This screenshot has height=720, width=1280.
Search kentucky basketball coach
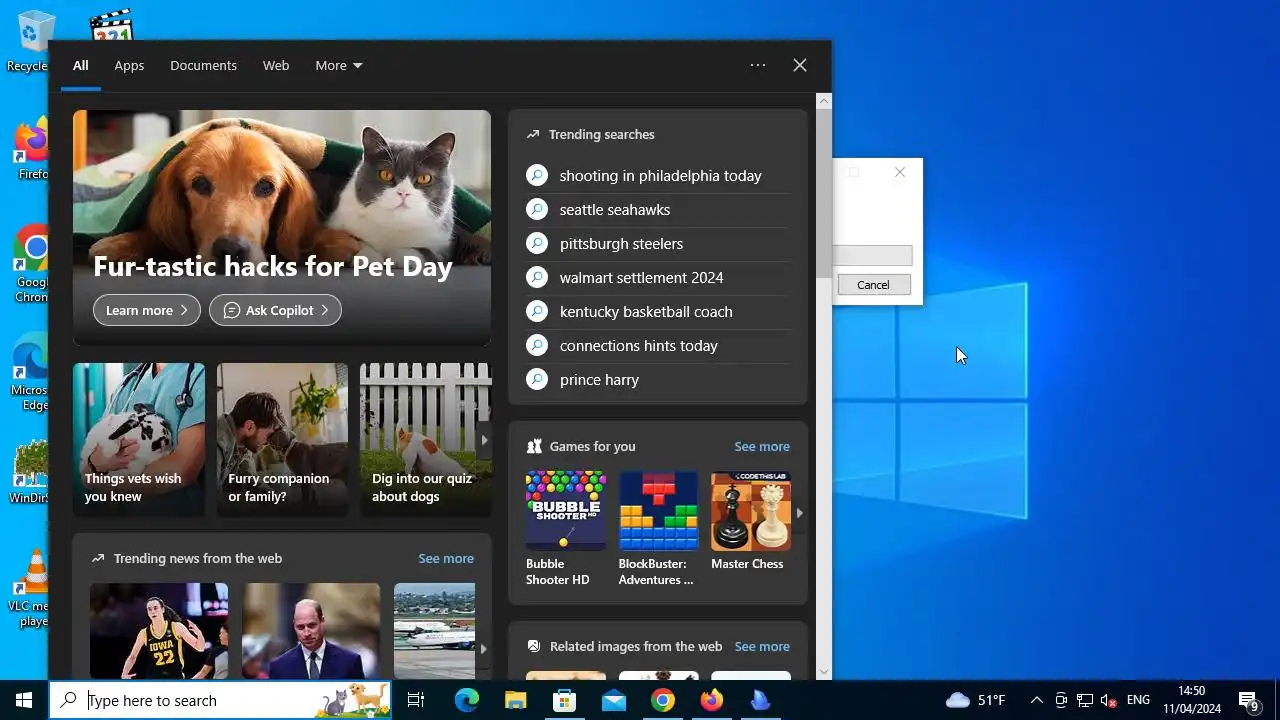(x=658, y=312)
